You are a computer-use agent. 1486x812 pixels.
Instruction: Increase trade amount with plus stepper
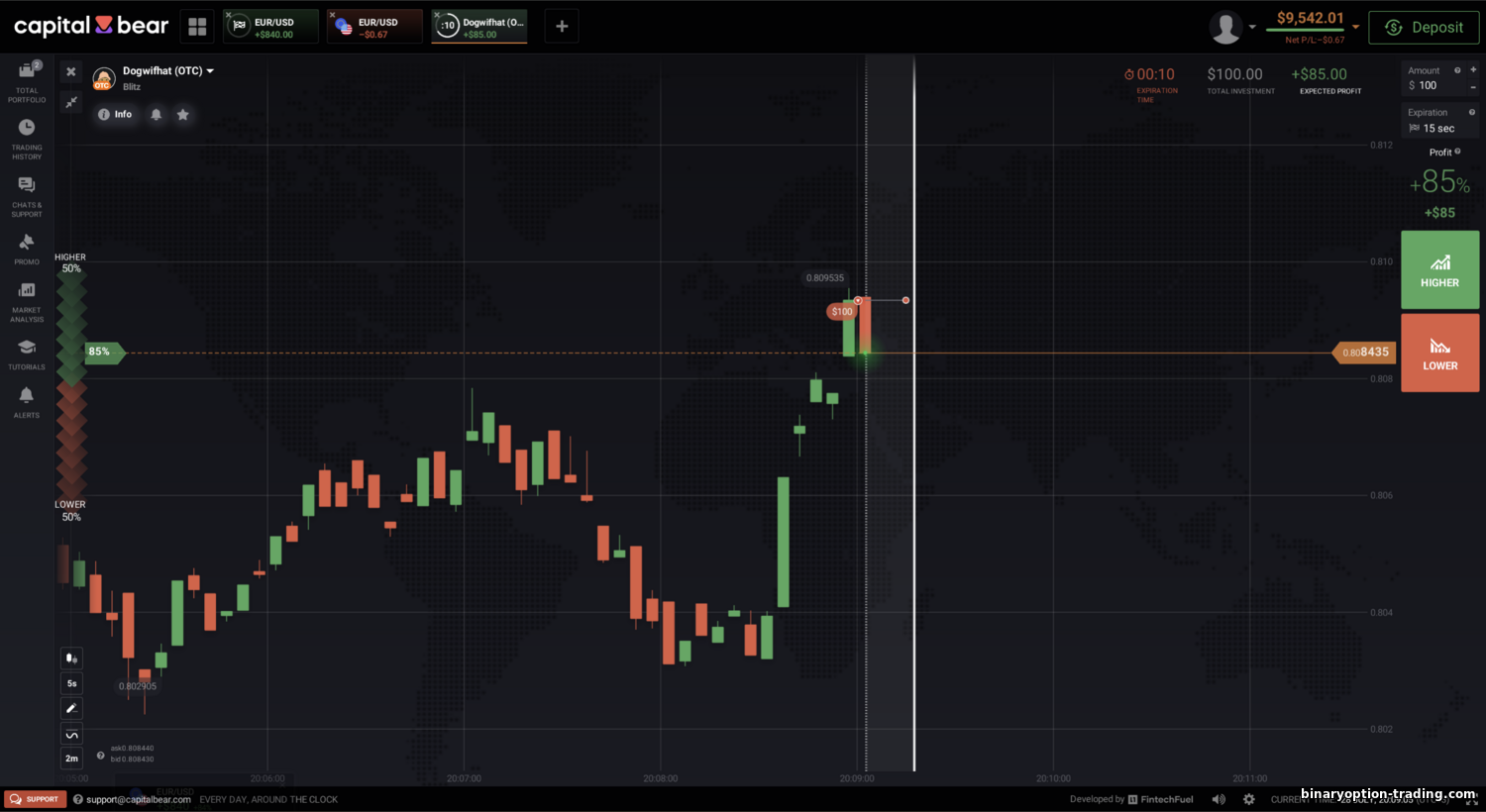[x=1473, y=70]
